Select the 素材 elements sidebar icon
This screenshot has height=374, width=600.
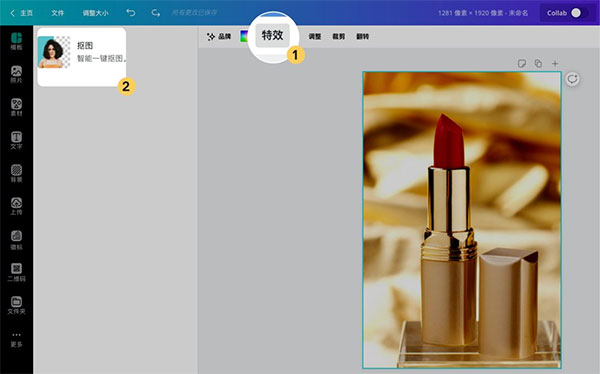point(16,107)
